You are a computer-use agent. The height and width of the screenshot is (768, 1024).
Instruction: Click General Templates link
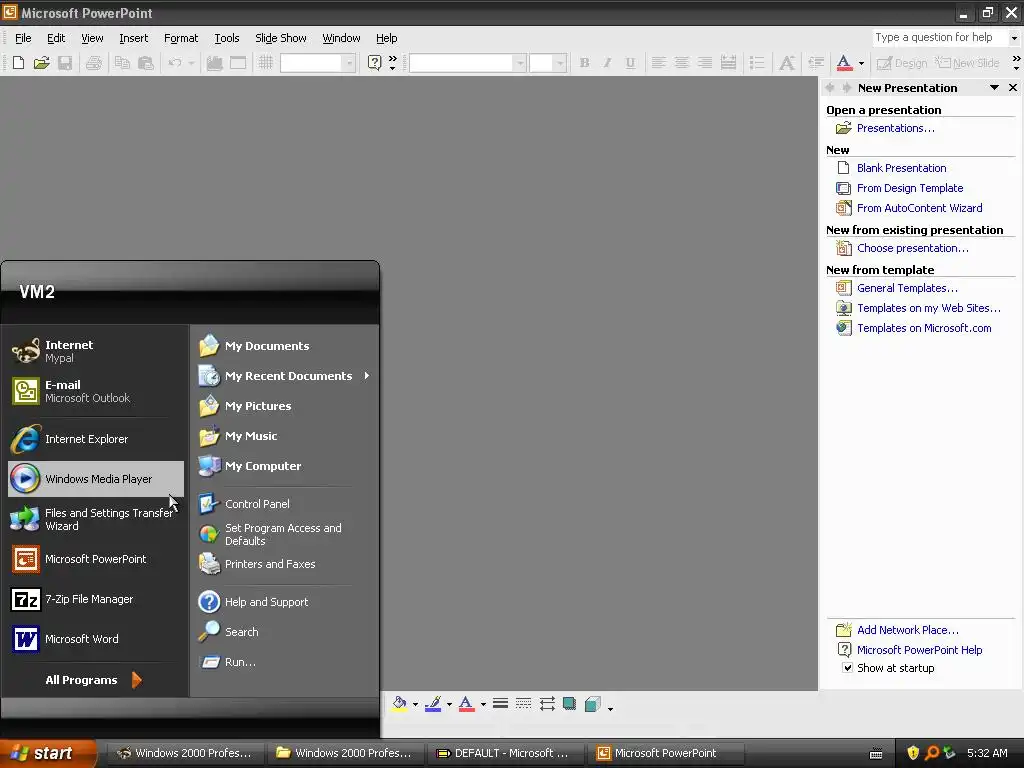point(907,288)
